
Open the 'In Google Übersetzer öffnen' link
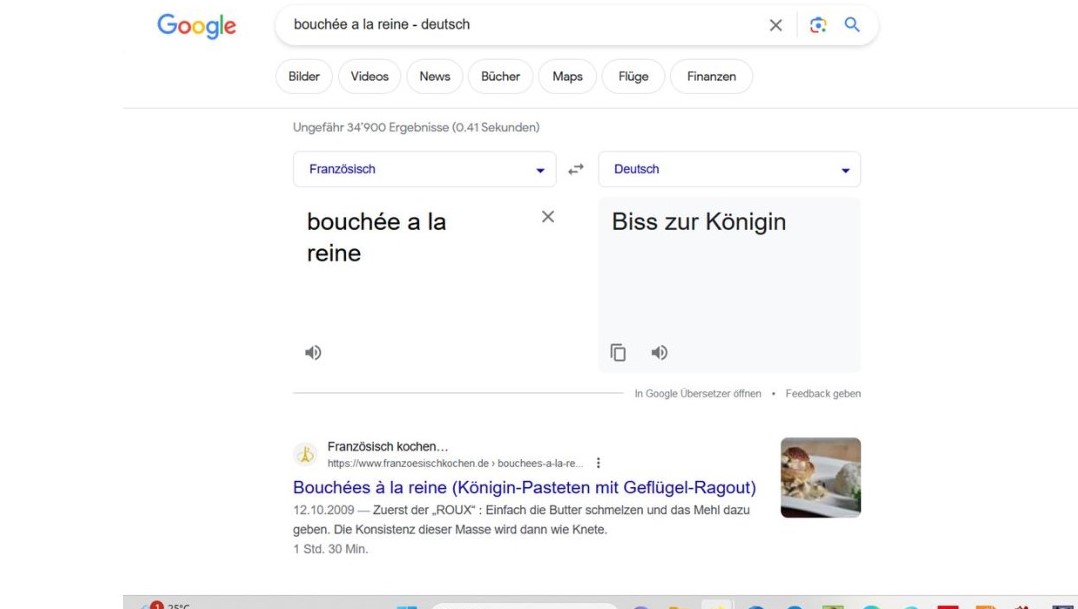[x=697, y=394]
